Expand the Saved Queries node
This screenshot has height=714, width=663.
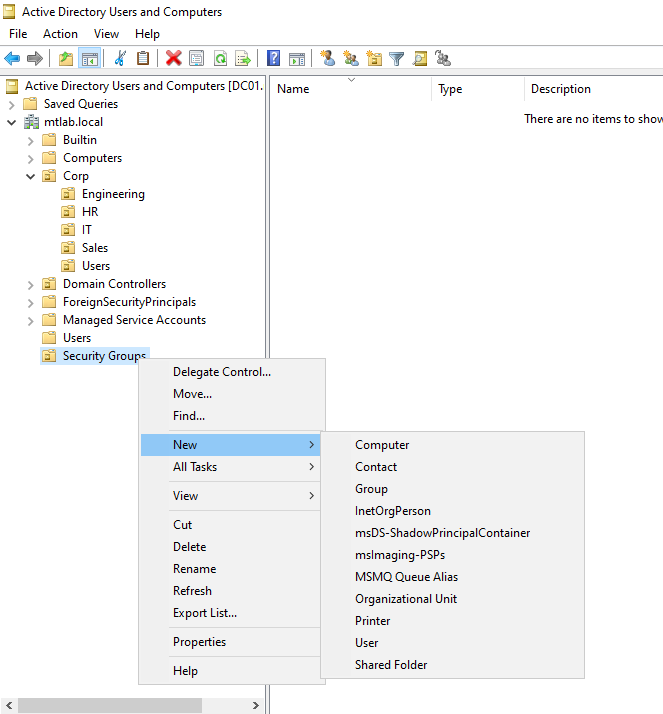pos(12,105)
